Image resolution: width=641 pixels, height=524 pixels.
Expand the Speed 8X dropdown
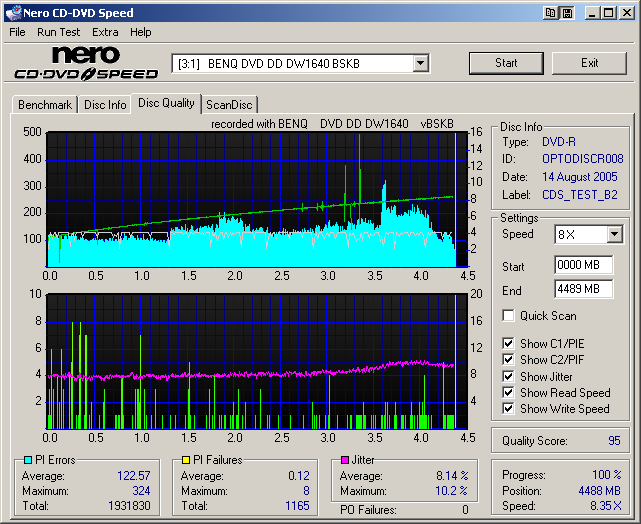(614, 235)
